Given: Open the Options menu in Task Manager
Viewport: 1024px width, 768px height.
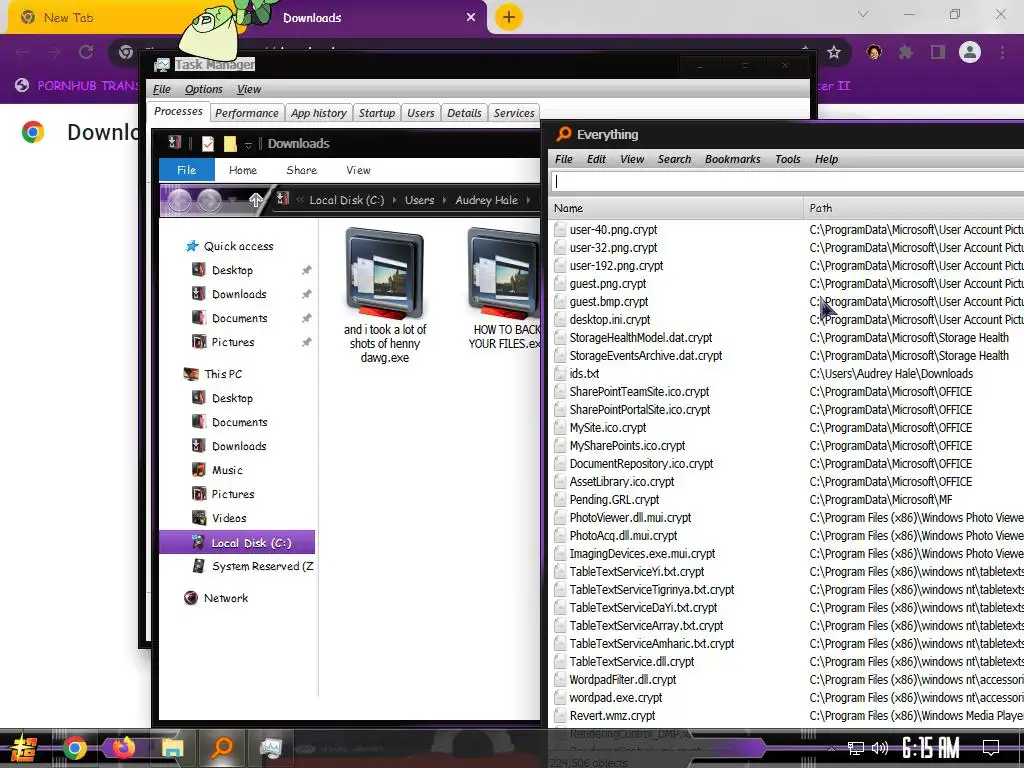Looking at the screenshot, I should click(203, 89).
